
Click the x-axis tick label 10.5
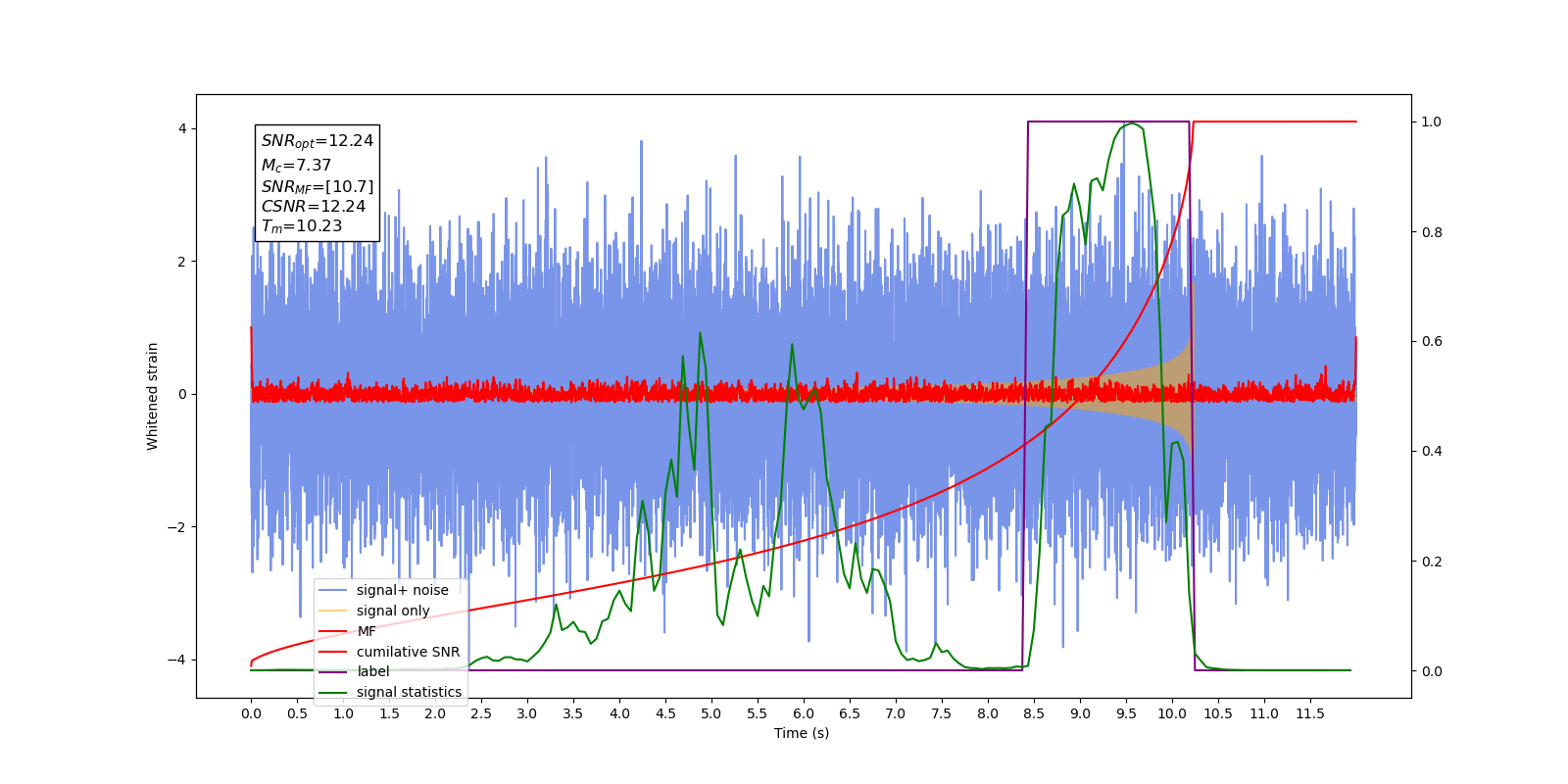1218,713
